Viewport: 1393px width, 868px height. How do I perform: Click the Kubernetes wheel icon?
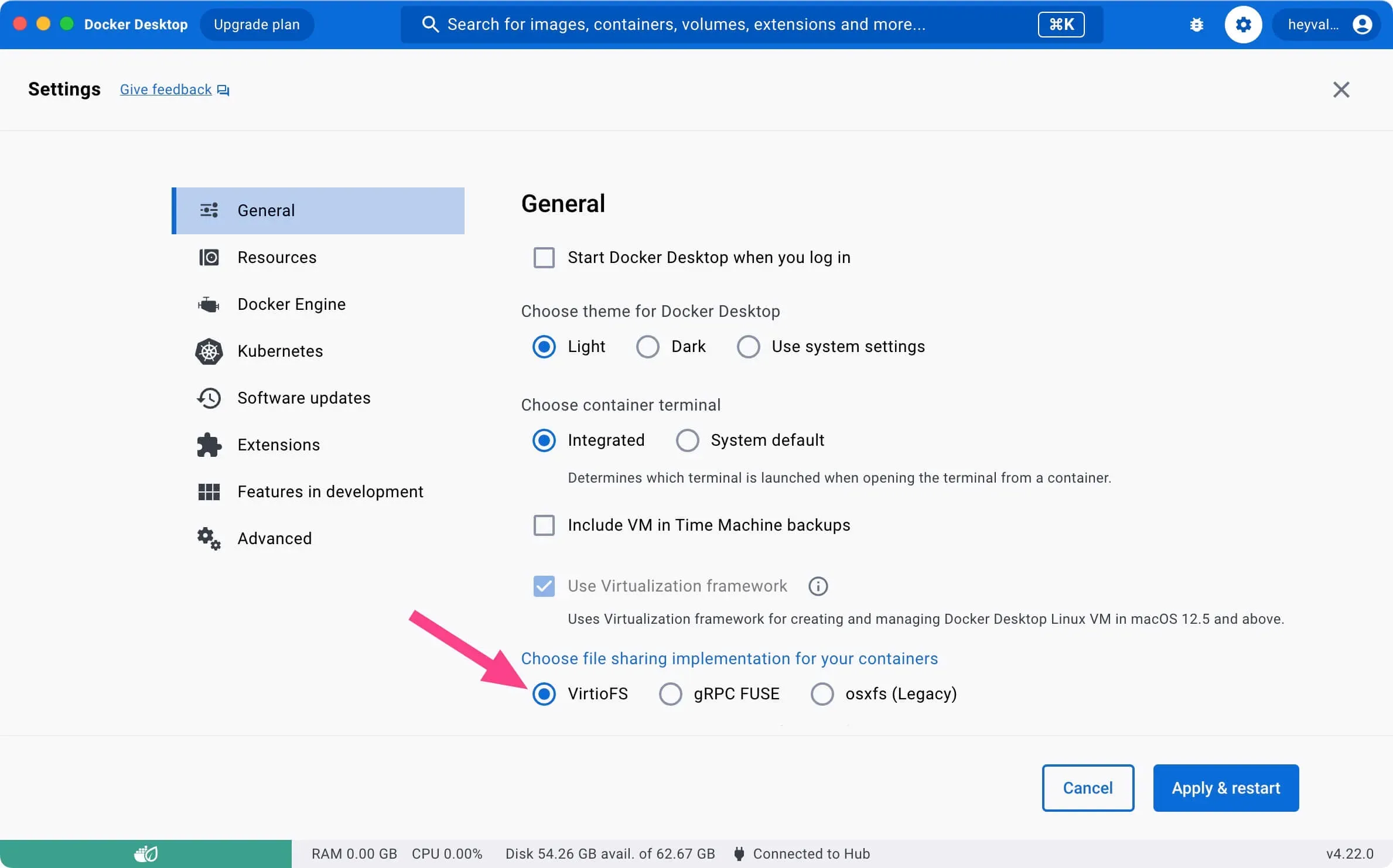tap(209, 351)
